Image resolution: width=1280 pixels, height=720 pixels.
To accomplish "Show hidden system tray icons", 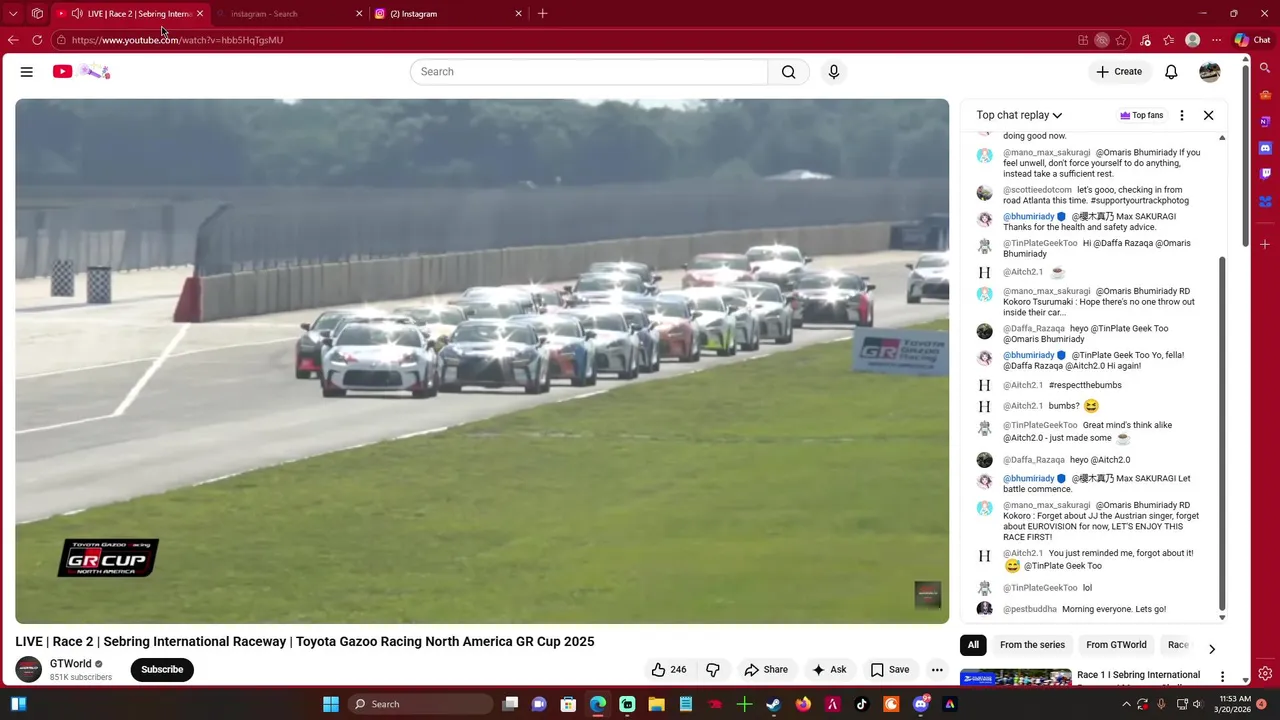I will click(x=1126, y=704).
